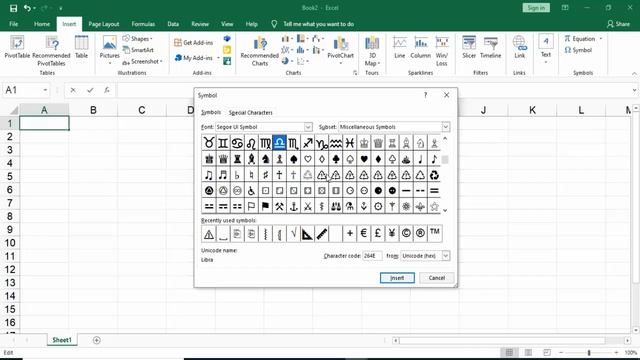
Task: Click the Symbol dialog help question mark
Action: pos(425,95)
